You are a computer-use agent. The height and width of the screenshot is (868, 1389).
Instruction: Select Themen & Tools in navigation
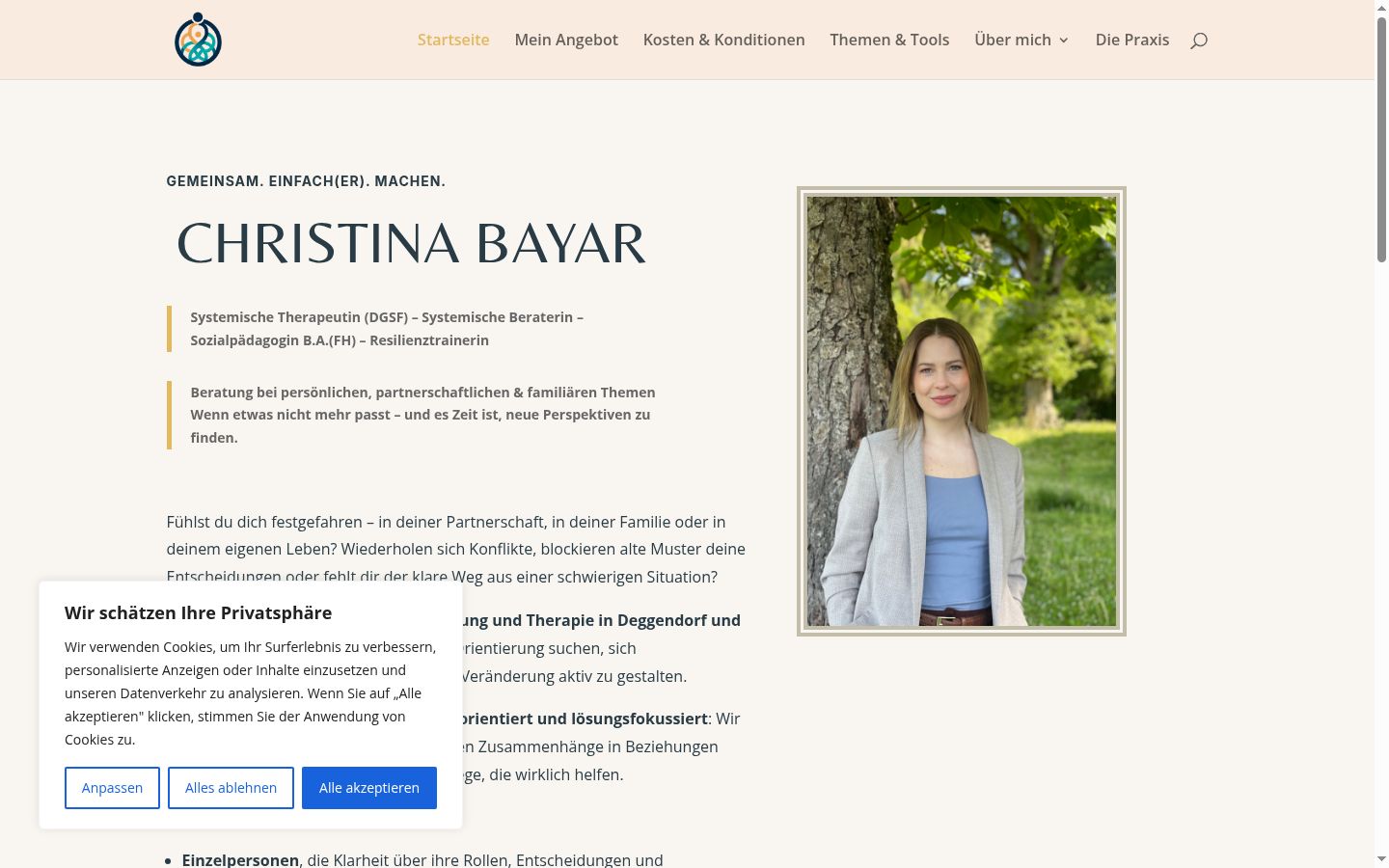[889, 40]
